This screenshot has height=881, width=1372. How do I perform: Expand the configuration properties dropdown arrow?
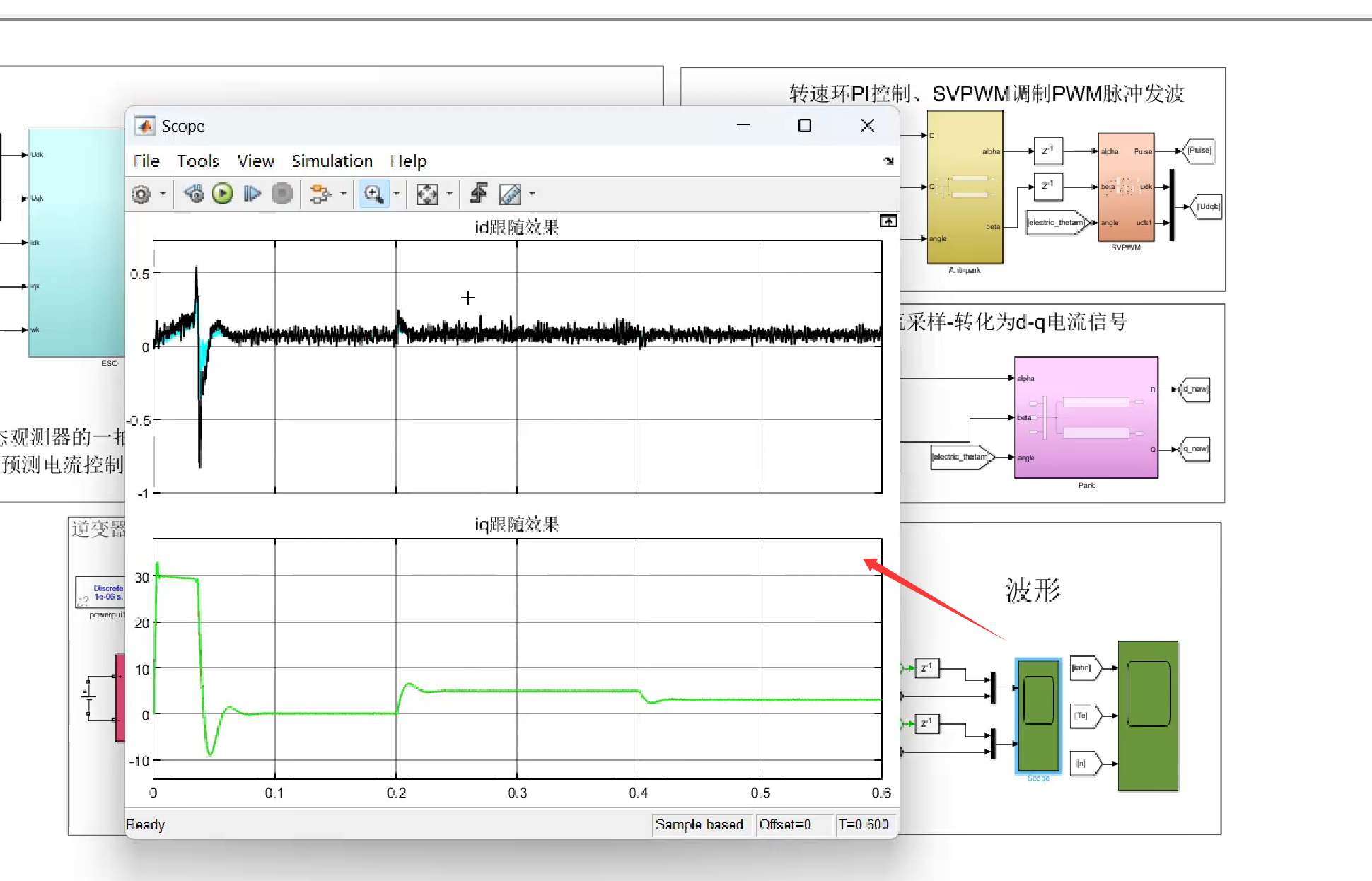click(163, 194)
